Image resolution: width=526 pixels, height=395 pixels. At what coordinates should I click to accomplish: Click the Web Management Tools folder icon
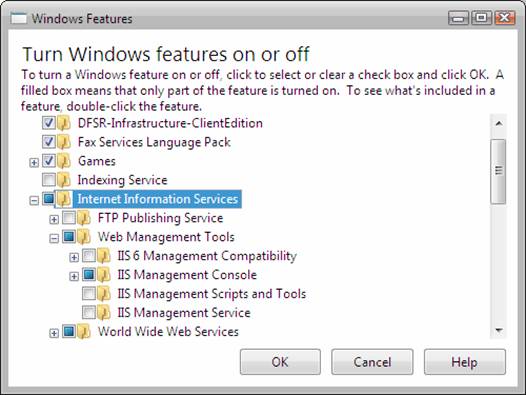pos(84,237)
